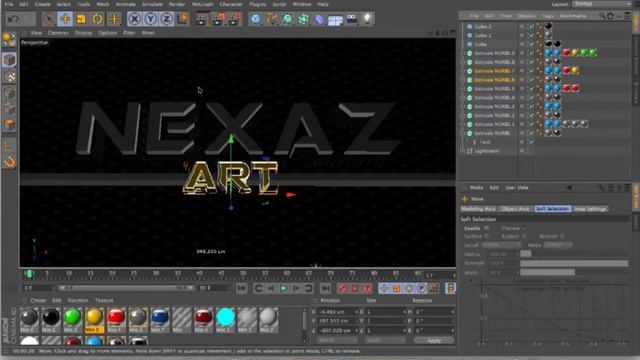The width and height of the screenshot is (640, 360).
Task: Click the Apply button in coordinates
Action: pyautogui.click(x=434, y=340)
